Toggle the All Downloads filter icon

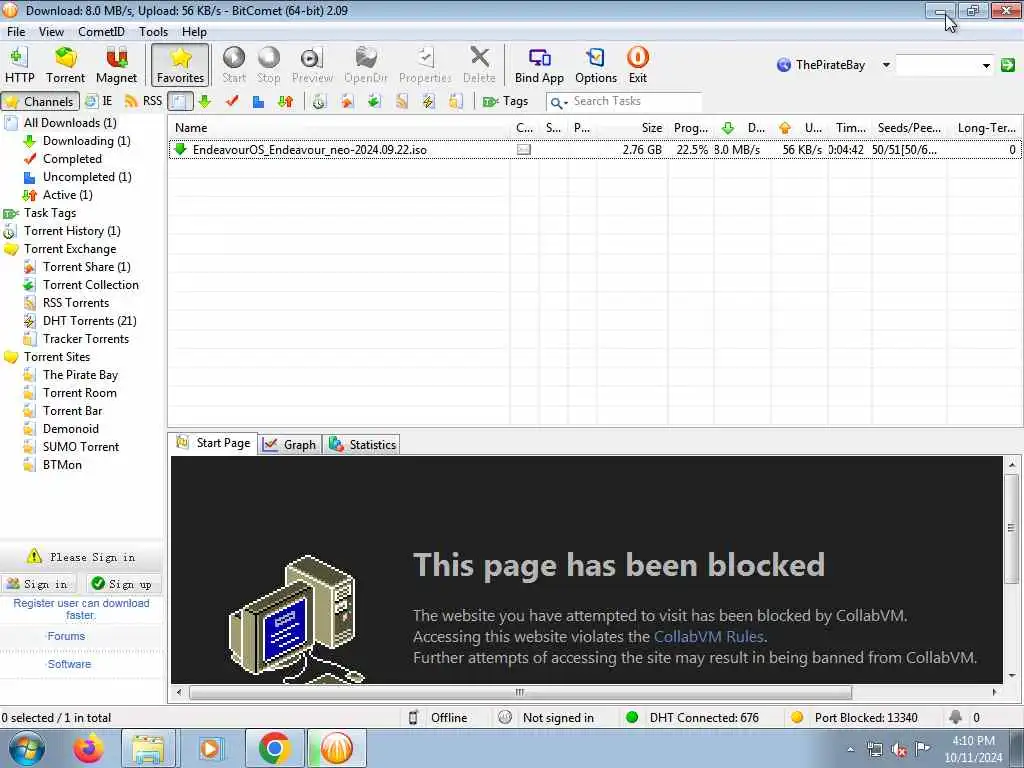(x=180, y=101)
